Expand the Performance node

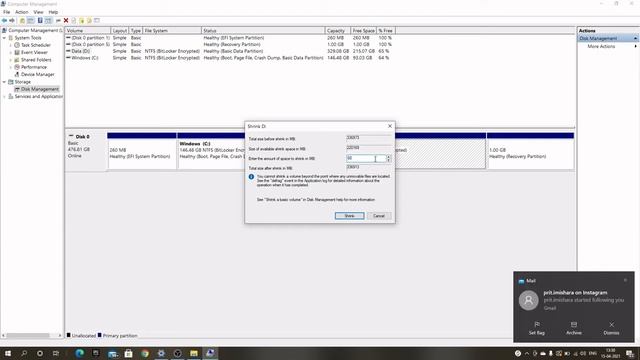pos(11,67)
